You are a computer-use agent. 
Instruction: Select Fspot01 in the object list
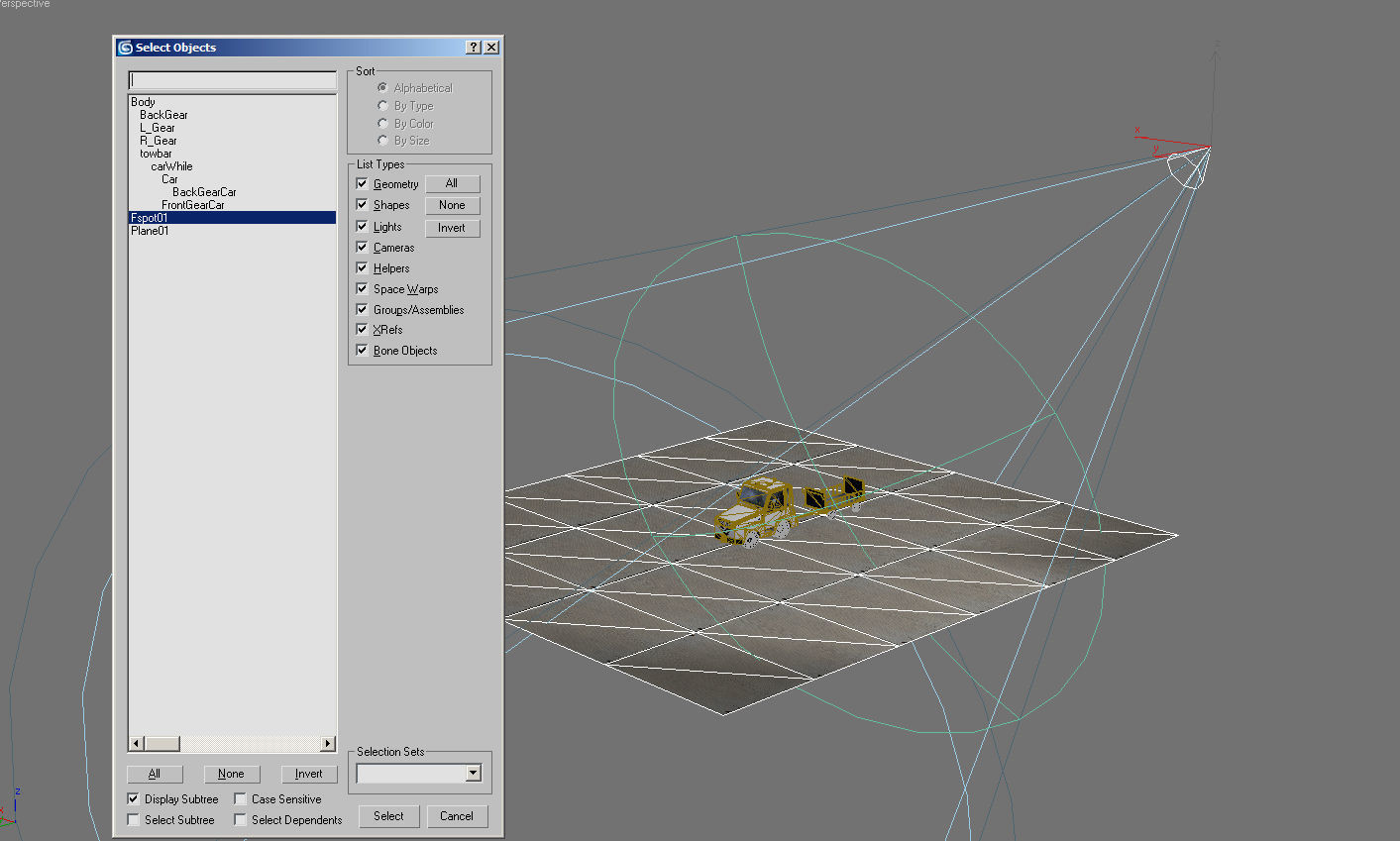click(233, 218)
